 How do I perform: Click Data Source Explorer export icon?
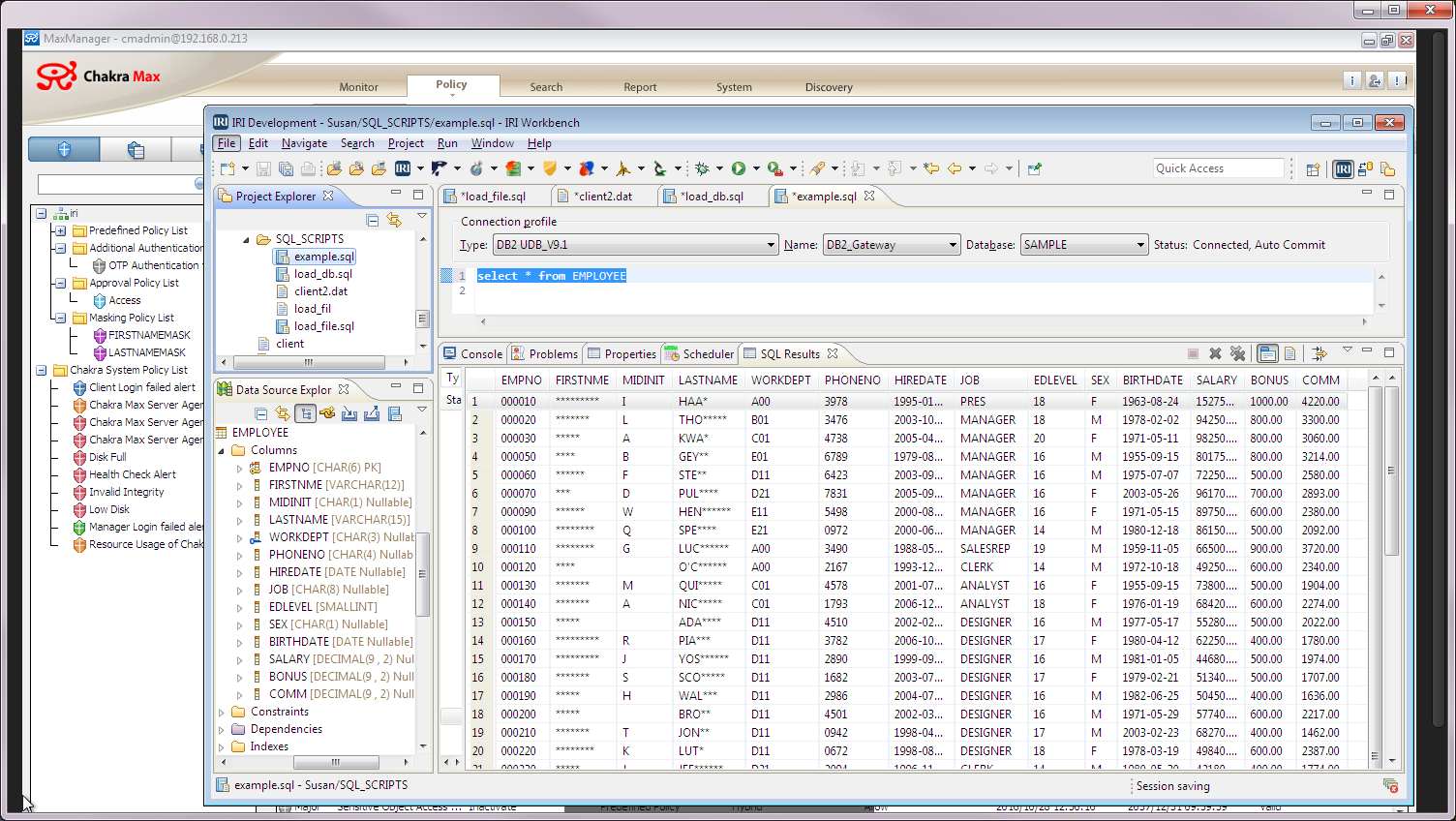coord(372,414)
